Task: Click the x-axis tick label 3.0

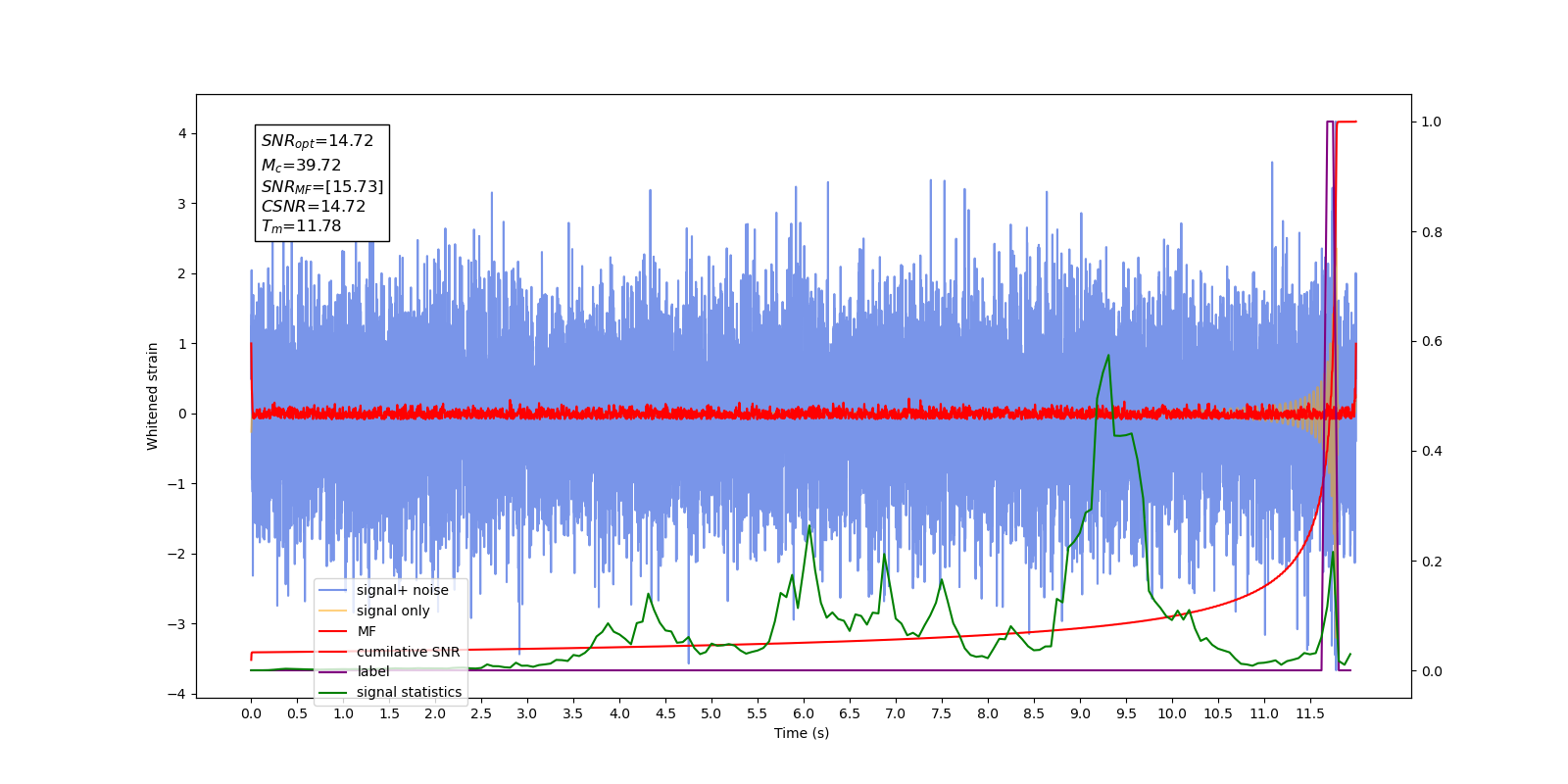Action: 527,713
